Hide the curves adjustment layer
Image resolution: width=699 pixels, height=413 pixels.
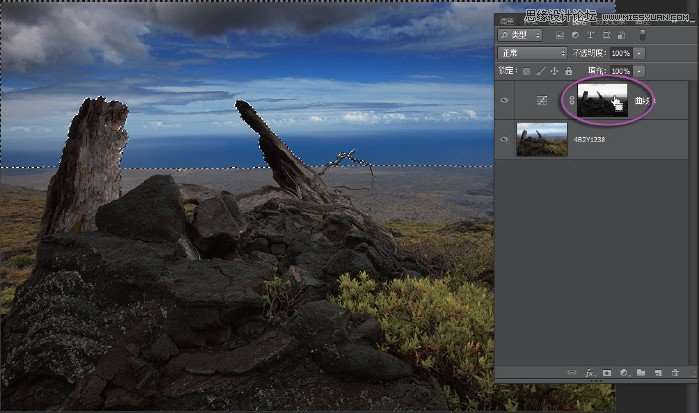pyautogui.click(x=505, y=101)
